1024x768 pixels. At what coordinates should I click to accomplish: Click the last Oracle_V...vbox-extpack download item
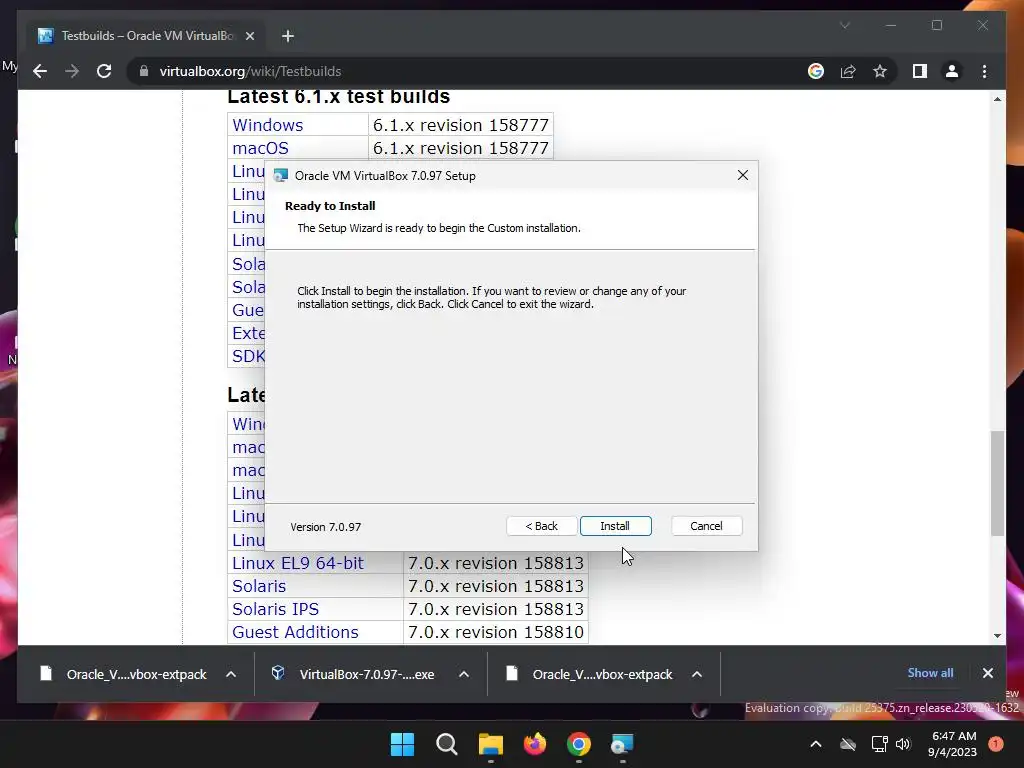[x=589, y=674]
